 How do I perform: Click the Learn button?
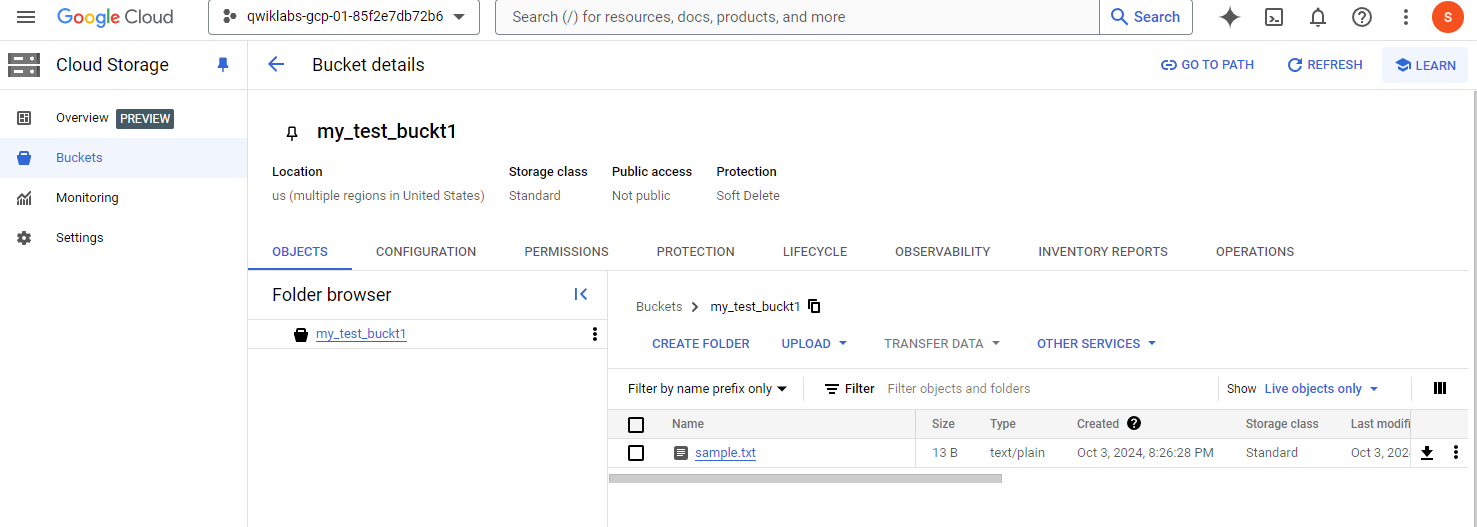point(1425,65)
